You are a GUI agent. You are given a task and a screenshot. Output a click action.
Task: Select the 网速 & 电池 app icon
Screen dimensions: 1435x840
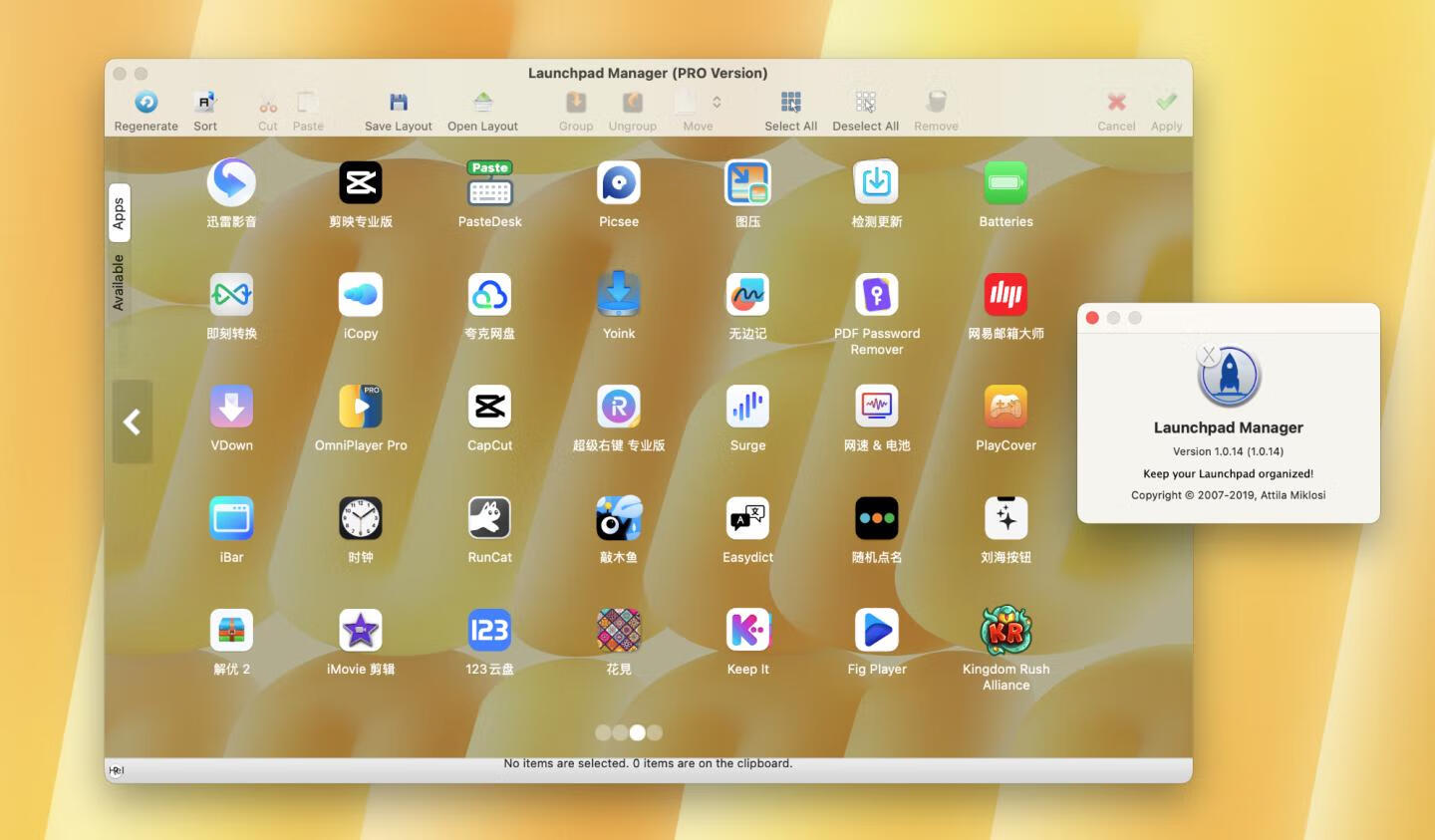click(x=877, y=407)
